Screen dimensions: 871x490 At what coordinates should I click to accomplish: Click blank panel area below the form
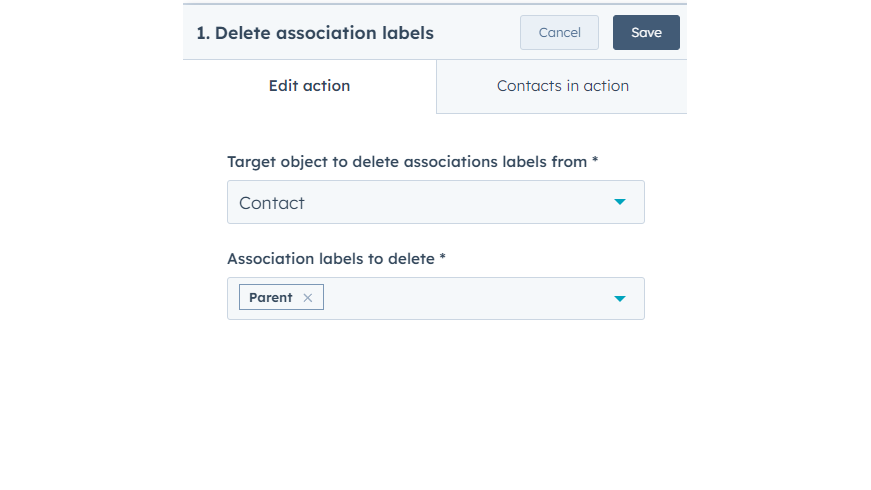click(435, 410)
